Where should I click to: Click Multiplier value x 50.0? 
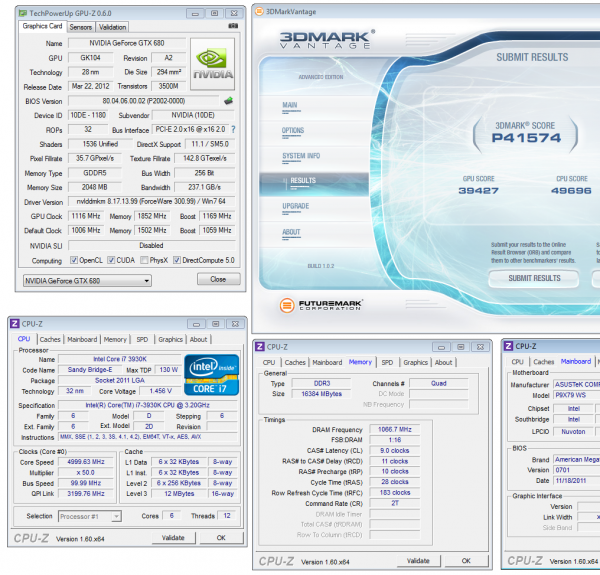(86, 472)
